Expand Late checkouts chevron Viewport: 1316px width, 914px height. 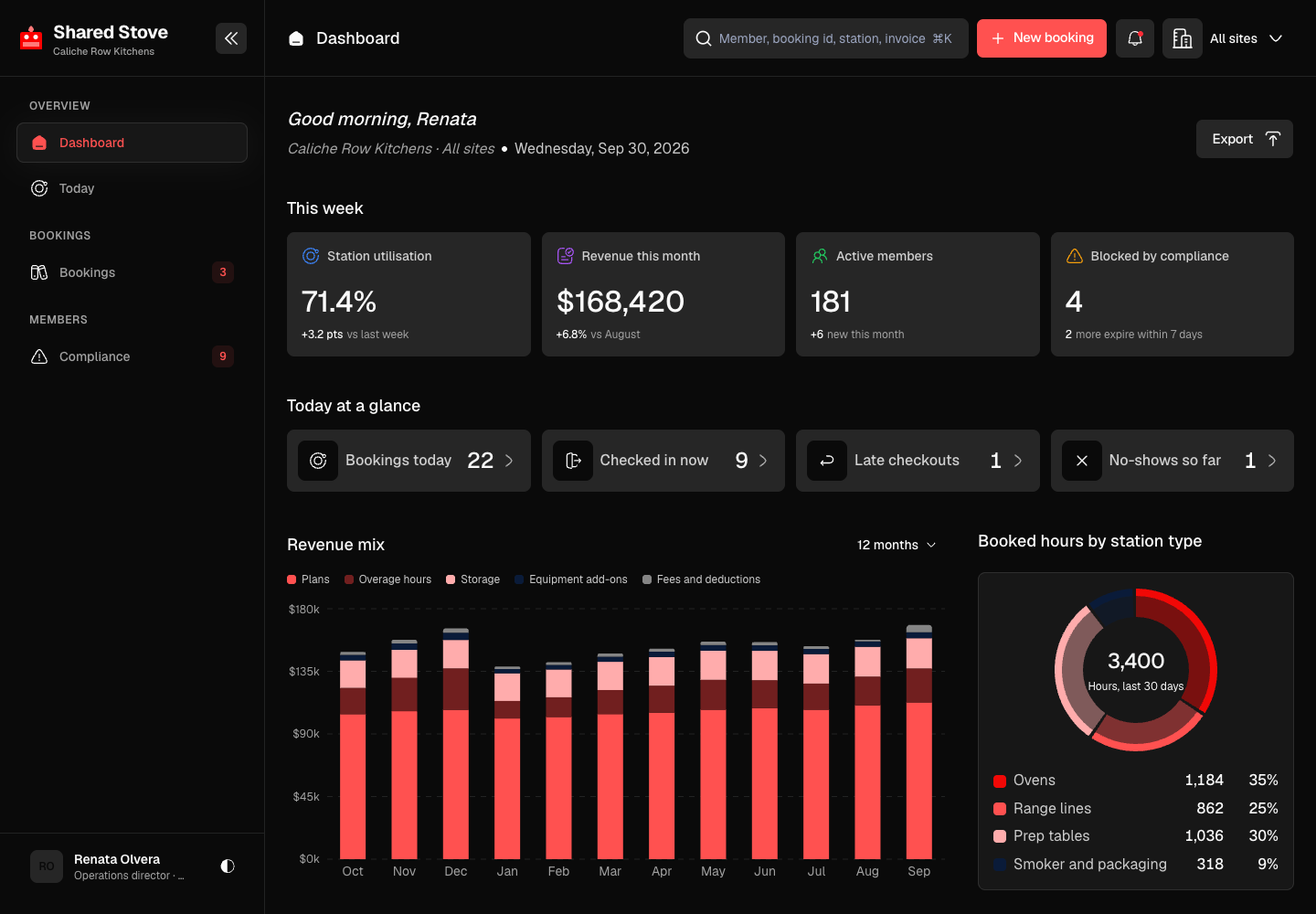pyautogui.click(x=1018, y=461)
